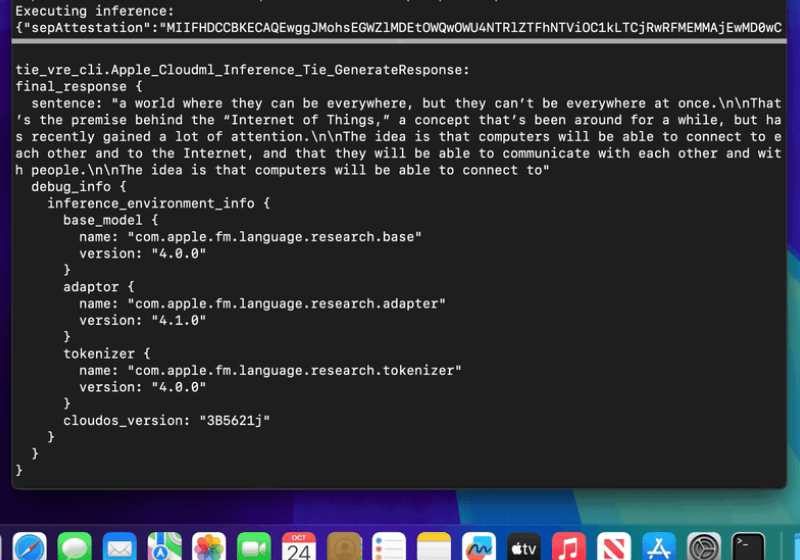Click the base_model version "4.0.0"

(x=179, y=253)
